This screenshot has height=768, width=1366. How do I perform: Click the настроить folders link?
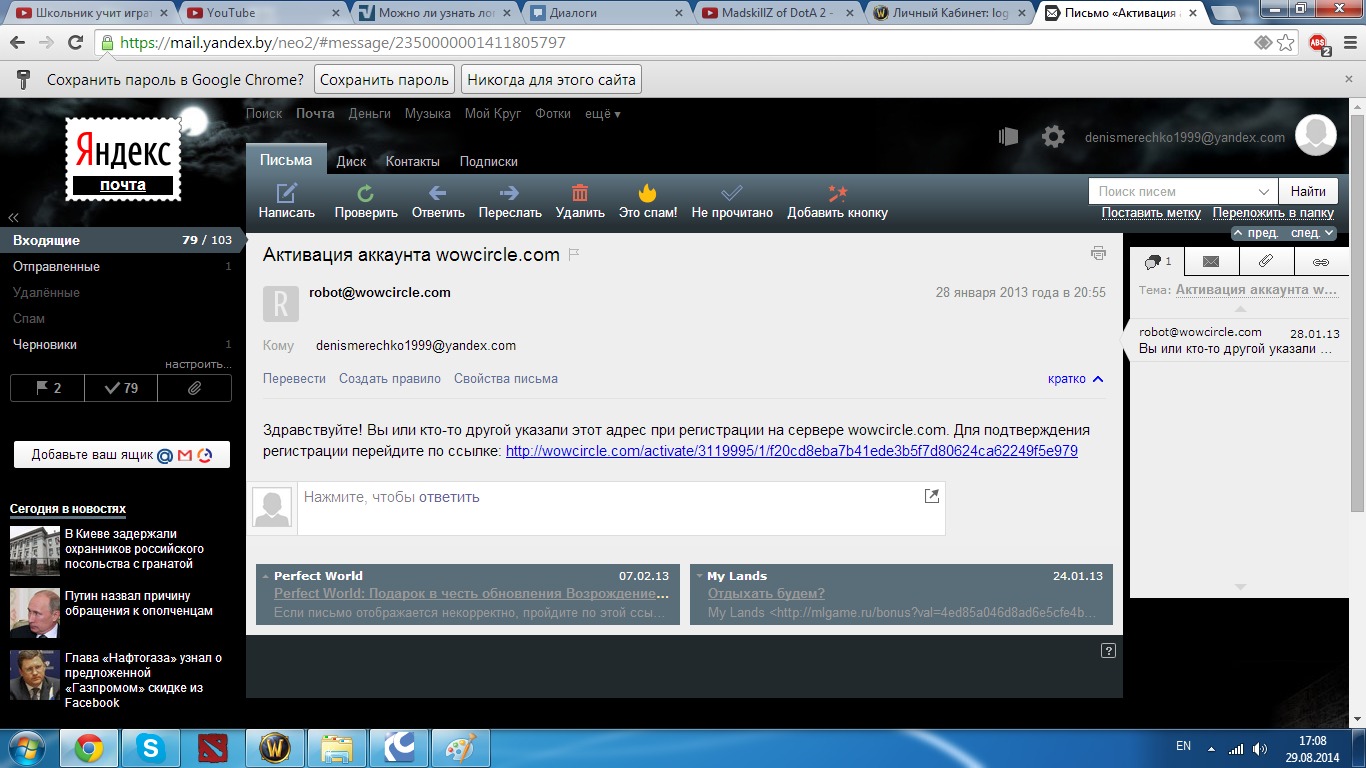click(x=198, y=364)
